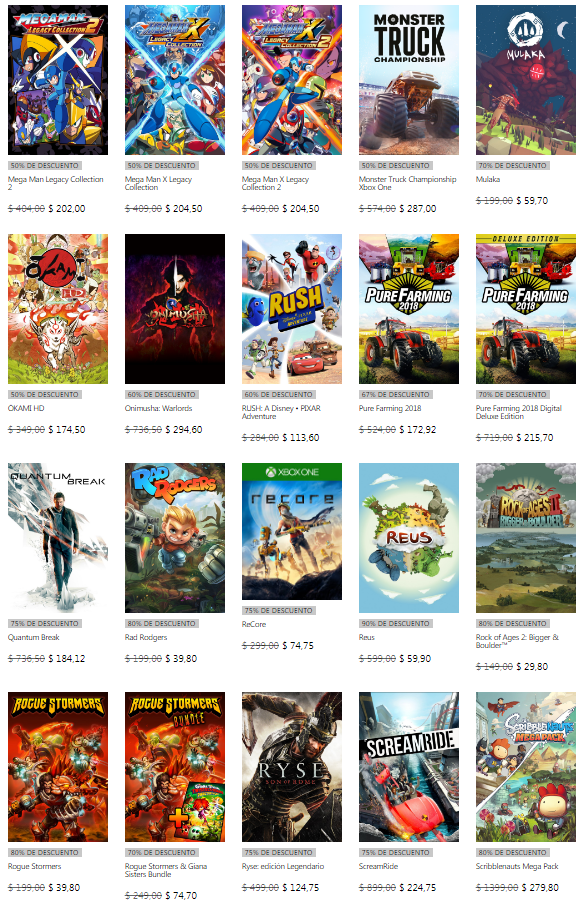The height and width of the screenshot is (915, 587).
Task: Click the Rock of Ages 2 title link
Action: pyautogui.click(x=517, y=641)
